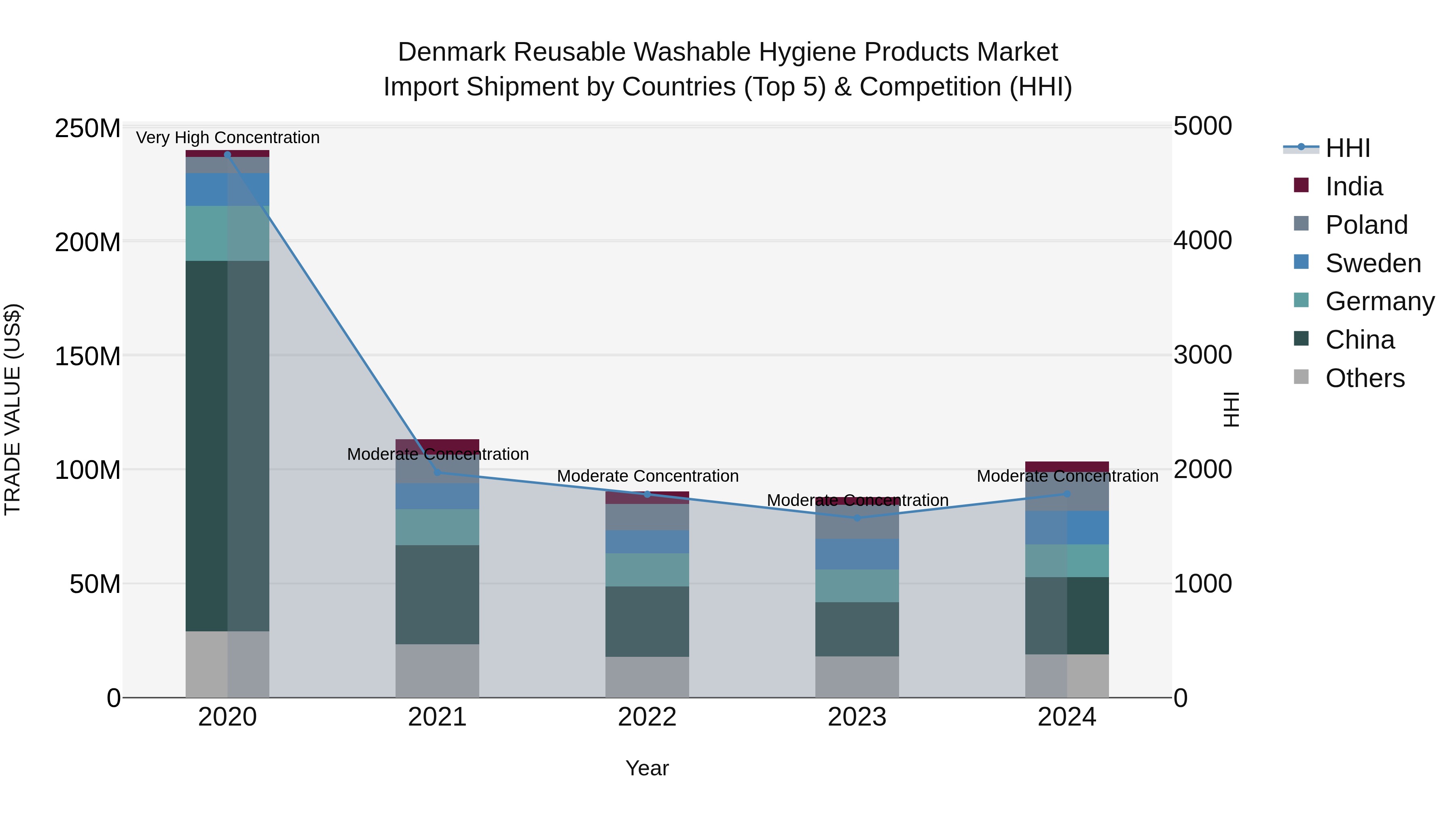Click the Sweden segment of 2023 bar
The width and height of the screenshot is (1456, 819).
tap(857, 554)
